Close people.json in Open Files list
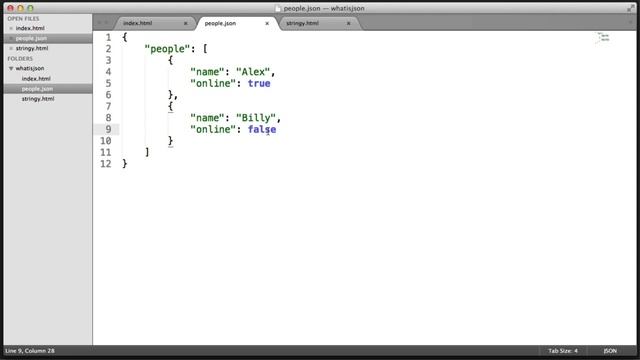 (x=11, y=38)
